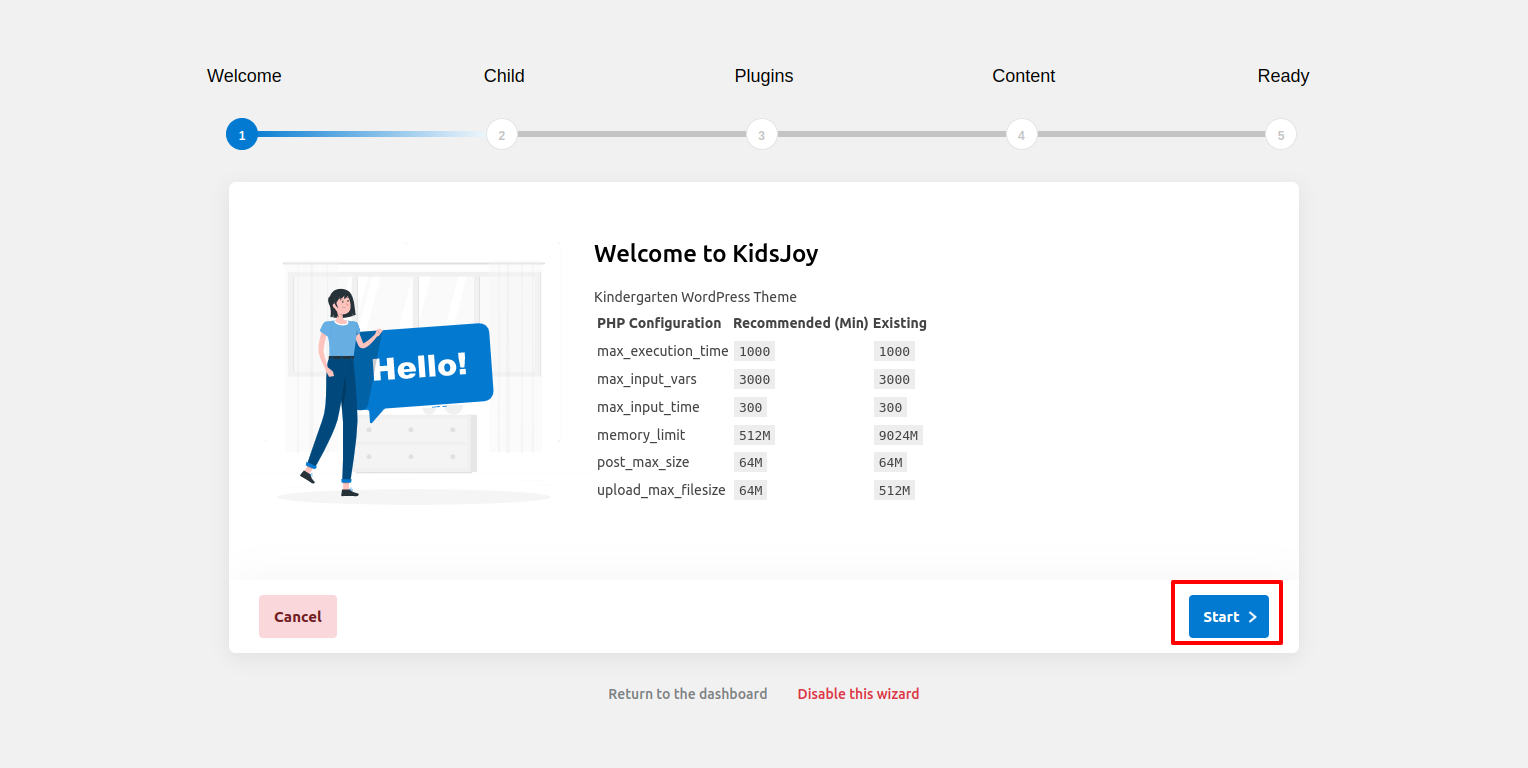Click the Welcome to KidsJoy heading
Screen dimensions: 1528x768
706,254
